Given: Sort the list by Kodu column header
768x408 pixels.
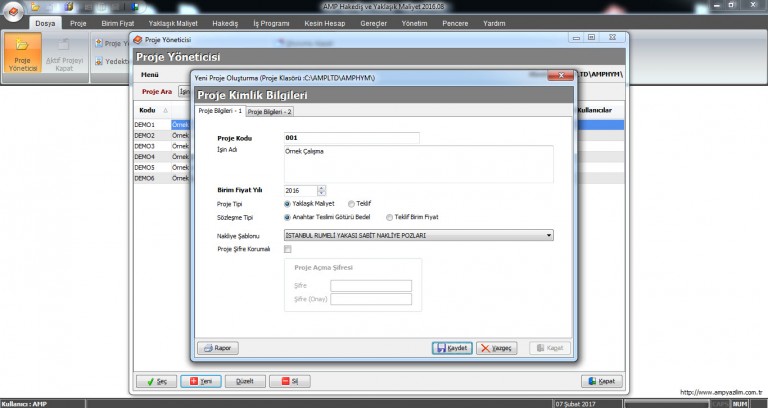Looking at the screenshot, I should [148, 110].
